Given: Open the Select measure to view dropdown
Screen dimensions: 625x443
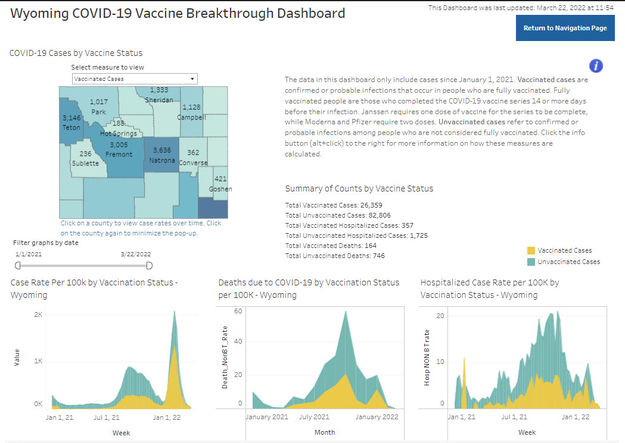Looking at the screenshot, I should coord(135,78).
